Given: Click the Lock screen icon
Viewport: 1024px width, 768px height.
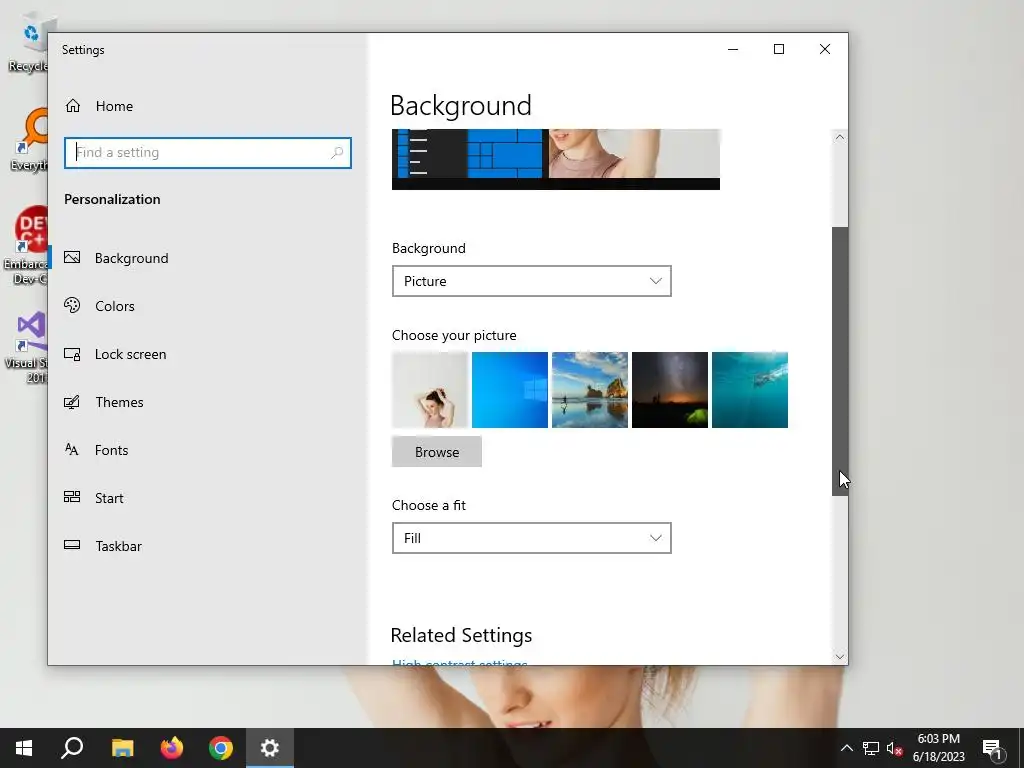Looking at the screenshot, I should pos(72,354).
